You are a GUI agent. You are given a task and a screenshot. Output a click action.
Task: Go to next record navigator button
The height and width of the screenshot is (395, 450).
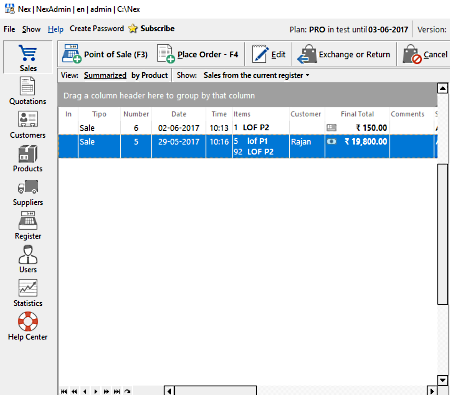coord(96,391)
